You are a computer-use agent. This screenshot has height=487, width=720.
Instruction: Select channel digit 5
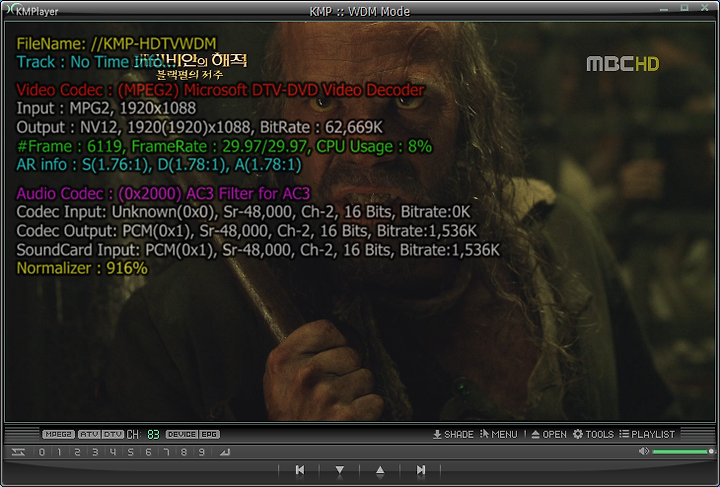click(130, 452)
